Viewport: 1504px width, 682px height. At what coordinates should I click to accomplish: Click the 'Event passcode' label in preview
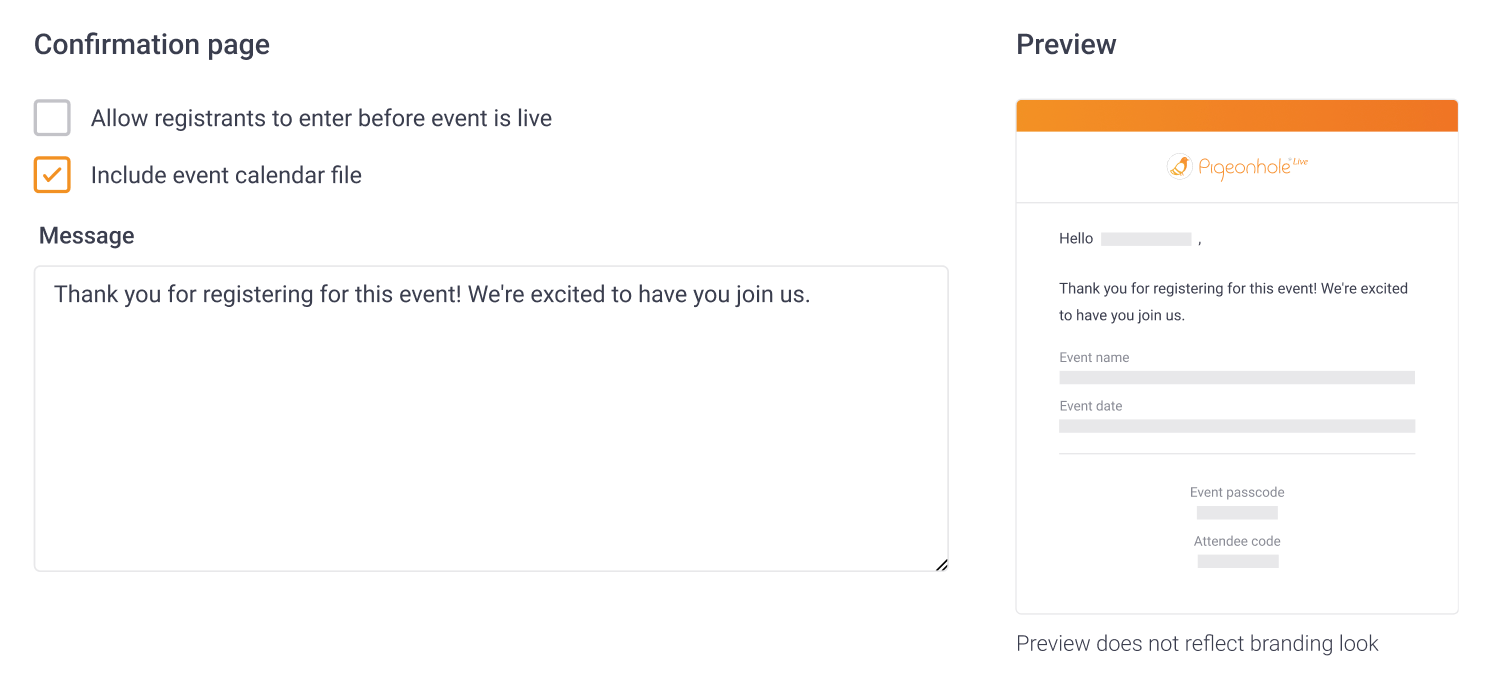click(x=1237, y=492)
